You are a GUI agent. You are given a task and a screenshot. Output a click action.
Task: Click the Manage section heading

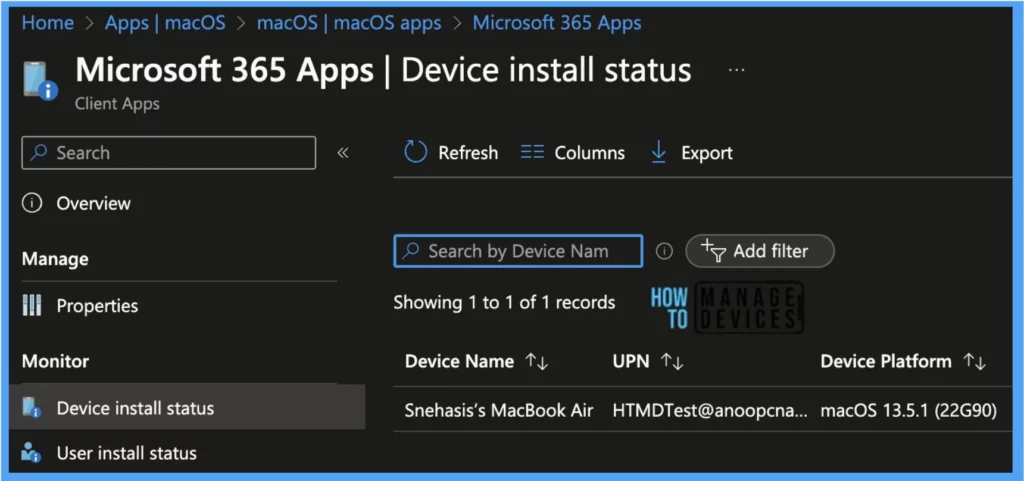point(55,259)
